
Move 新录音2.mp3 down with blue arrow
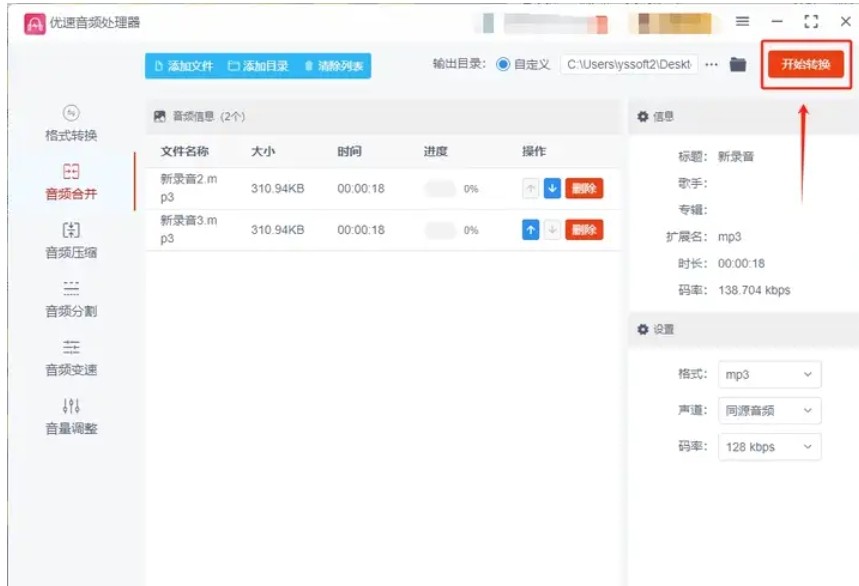(552, 188)
